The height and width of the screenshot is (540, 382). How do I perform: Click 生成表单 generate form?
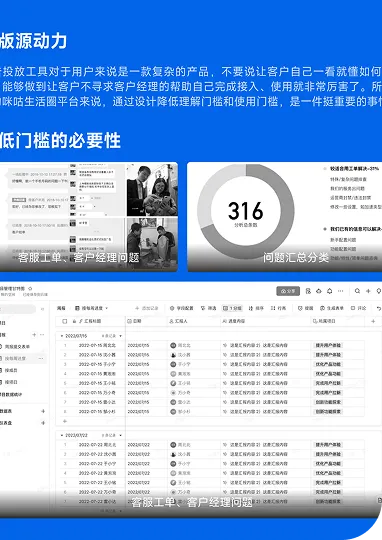332,308
